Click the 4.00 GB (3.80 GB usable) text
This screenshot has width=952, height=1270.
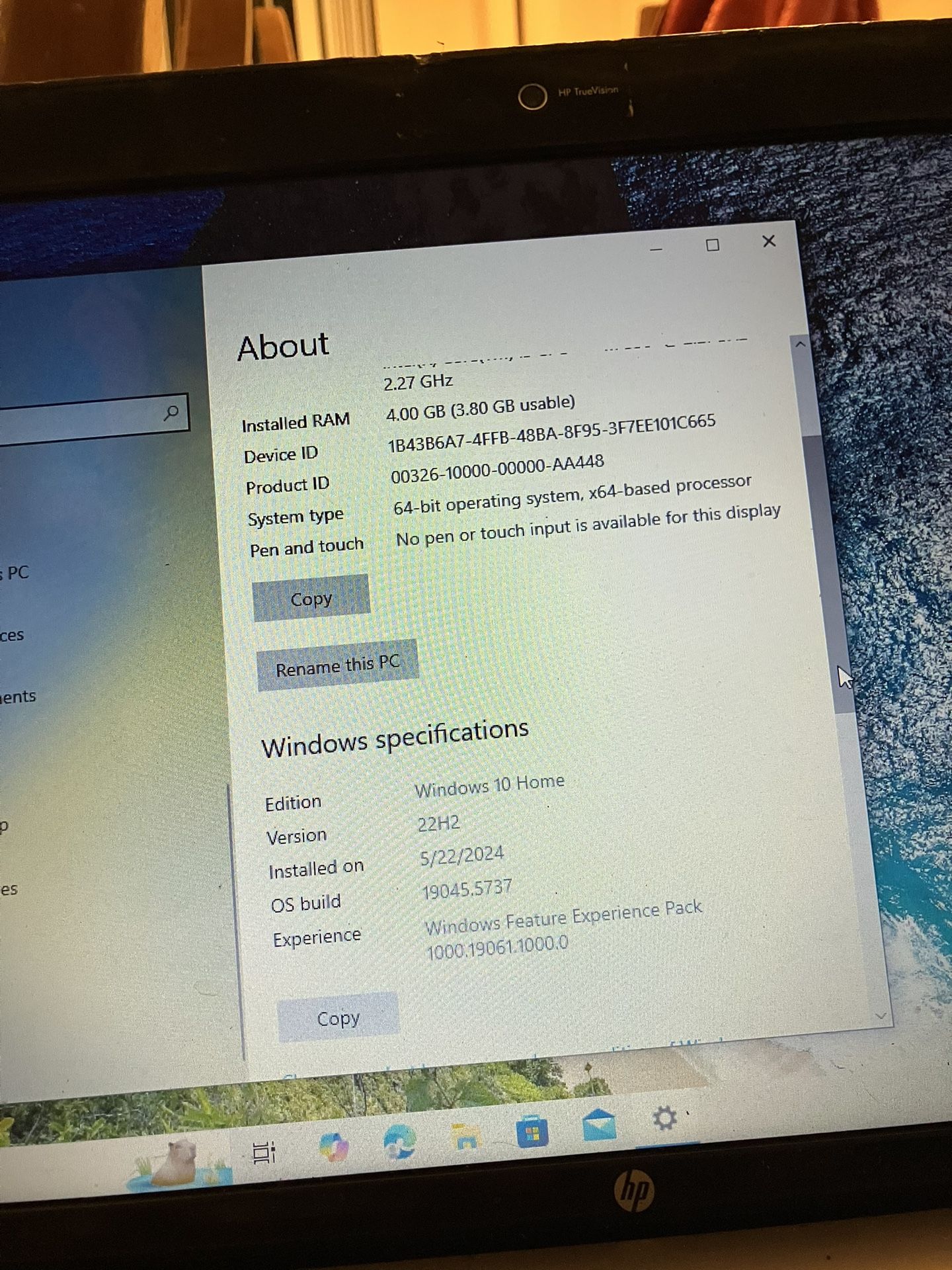click(x=481, y=407)
